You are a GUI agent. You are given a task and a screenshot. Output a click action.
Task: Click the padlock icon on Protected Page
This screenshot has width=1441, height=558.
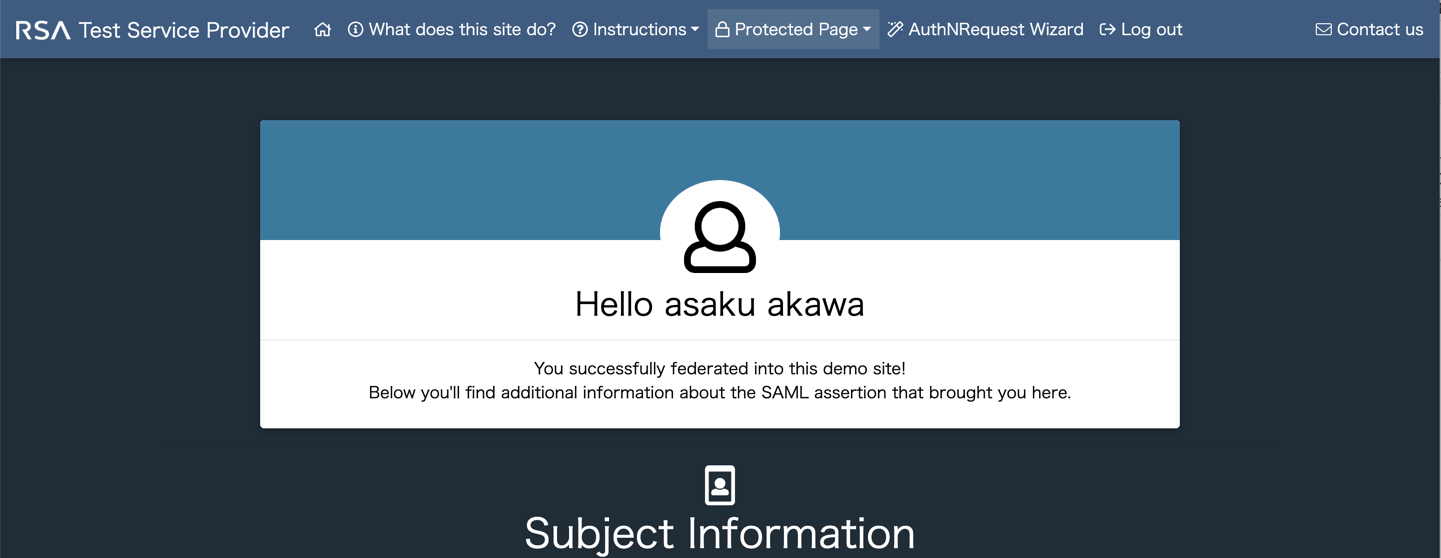pos(722,30)
